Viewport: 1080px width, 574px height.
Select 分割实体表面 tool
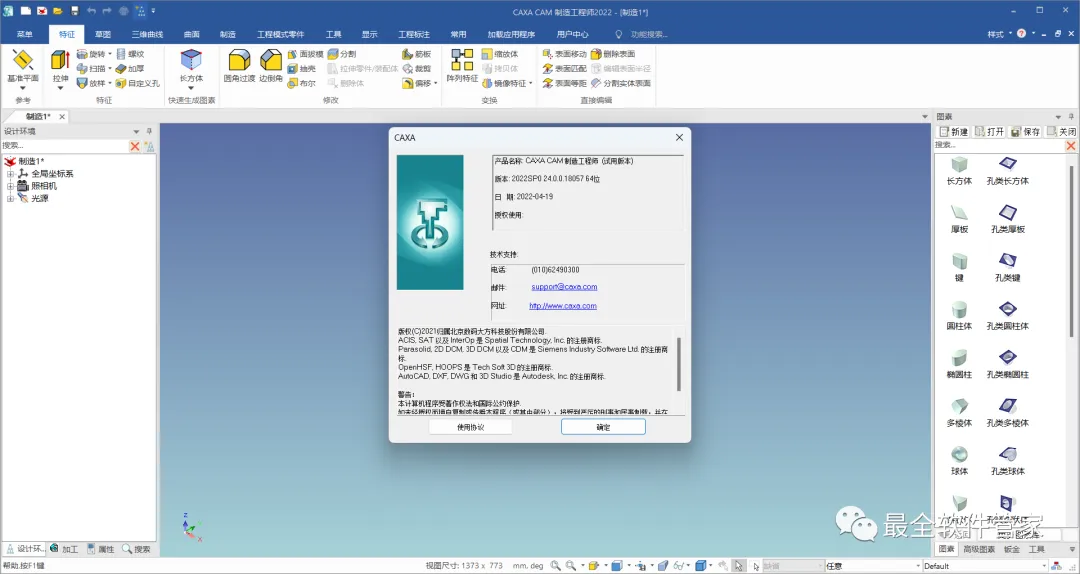[x=621, y=83]
